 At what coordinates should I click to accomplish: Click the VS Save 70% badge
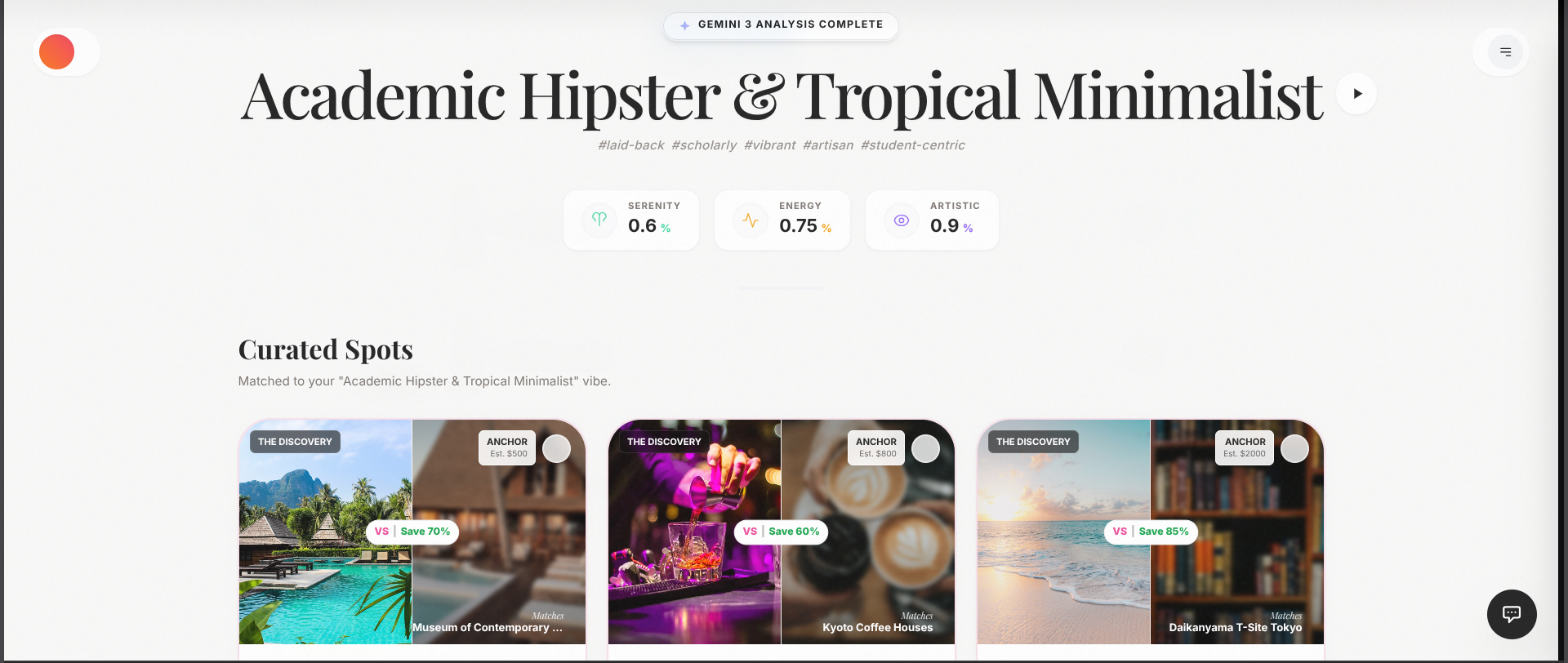pos(412,532)
